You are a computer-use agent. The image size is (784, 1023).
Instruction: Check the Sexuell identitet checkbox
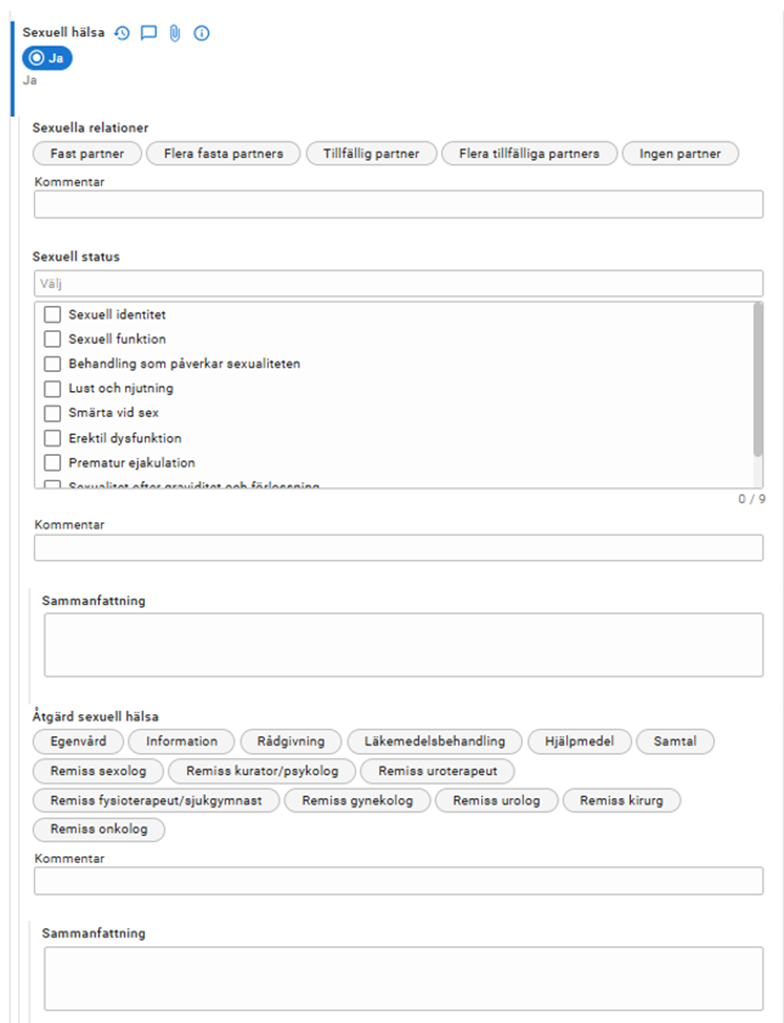(52, 314)
